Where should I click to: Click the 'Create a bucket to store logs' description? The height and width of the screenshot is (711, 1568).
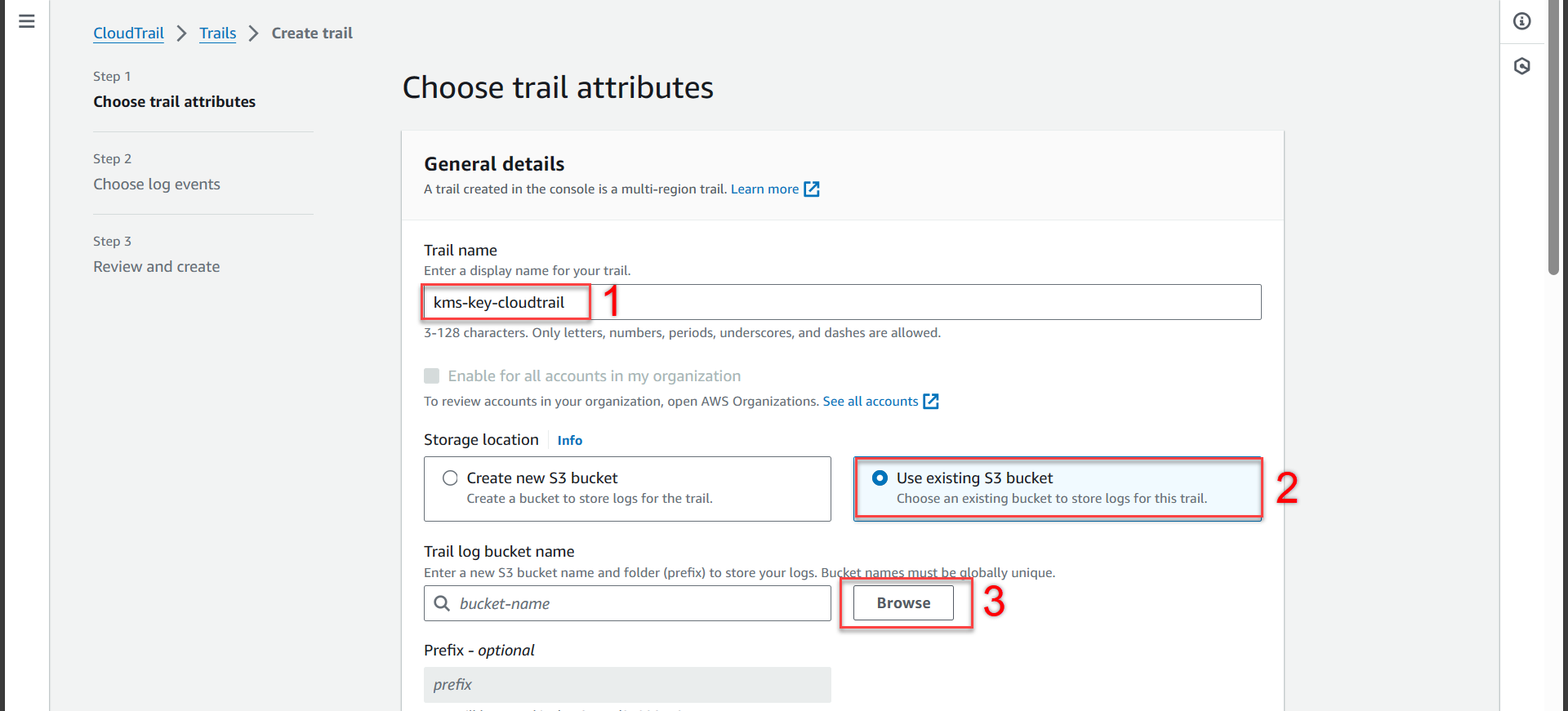click(x=590, y=499)
